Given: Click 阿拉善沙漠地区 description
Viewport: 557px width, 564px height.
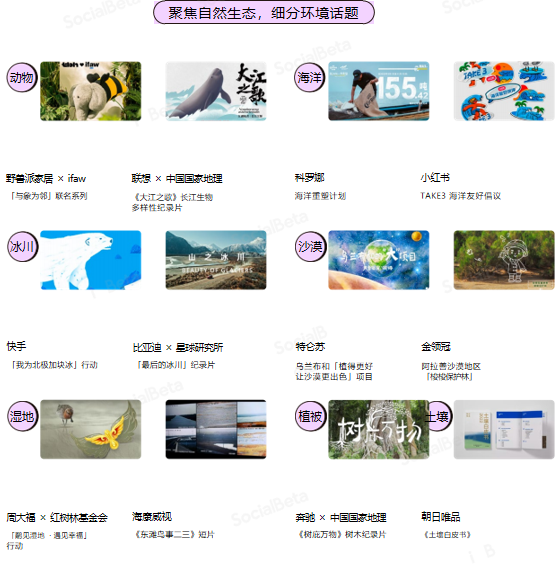Looking at the screenshot, I should pyautogui.click(x=451, y=366).
